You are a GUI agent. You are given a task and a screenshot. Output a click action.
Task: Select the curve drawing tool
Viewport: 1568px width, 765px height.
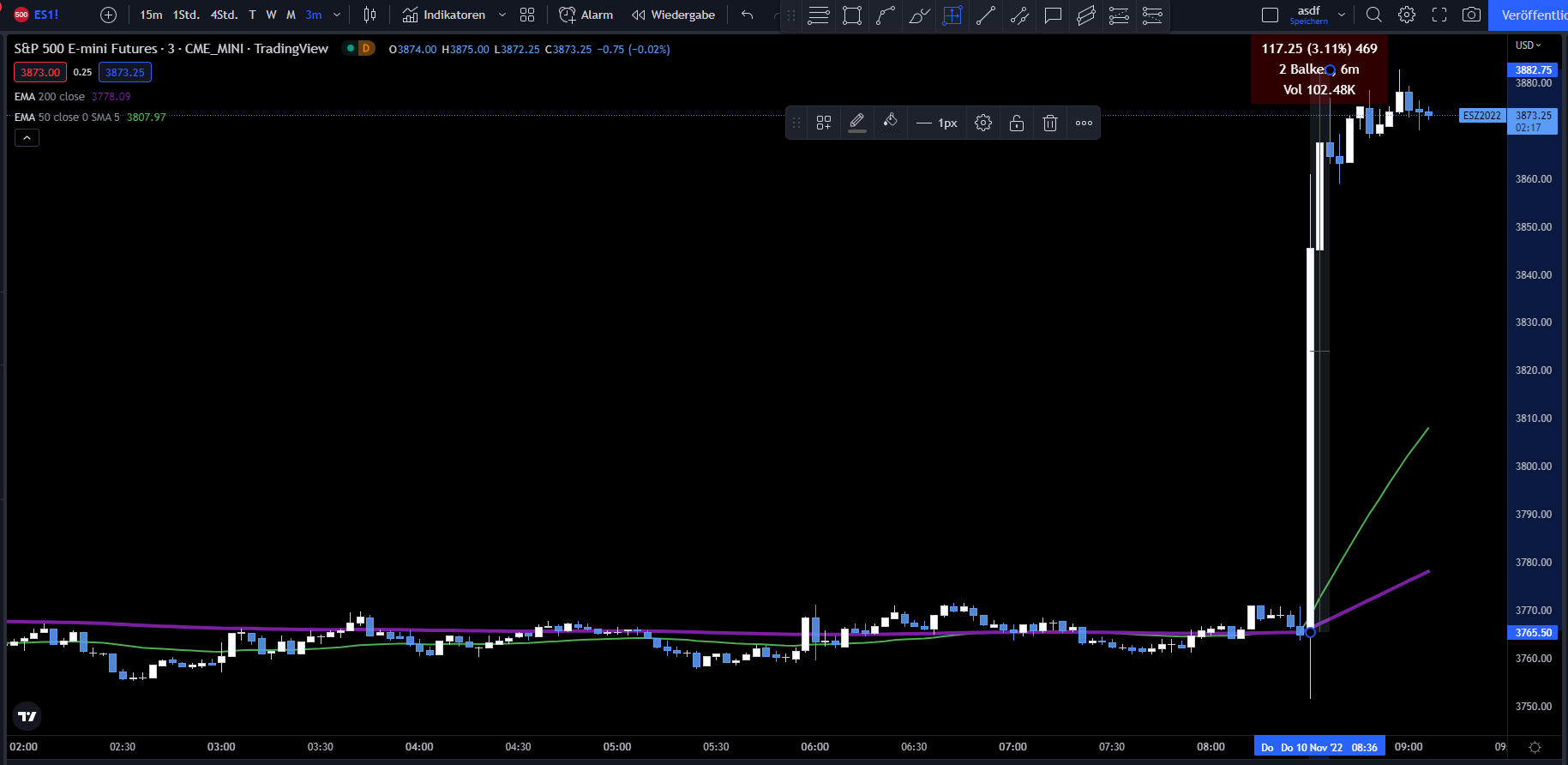[886, 15]
